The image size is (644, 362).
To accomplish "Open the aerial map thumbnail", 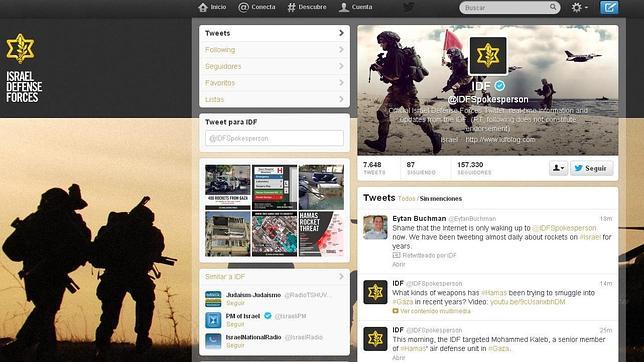I will [274, 234].
